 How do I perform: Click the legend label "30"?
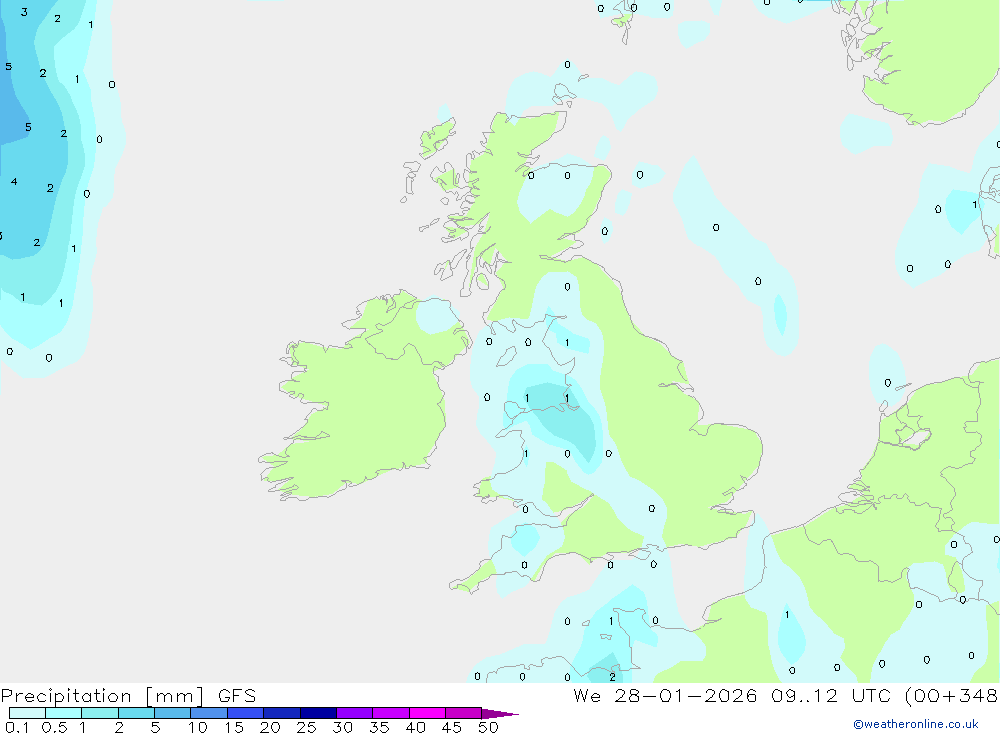pyautogui.click(x=343, y=727)
